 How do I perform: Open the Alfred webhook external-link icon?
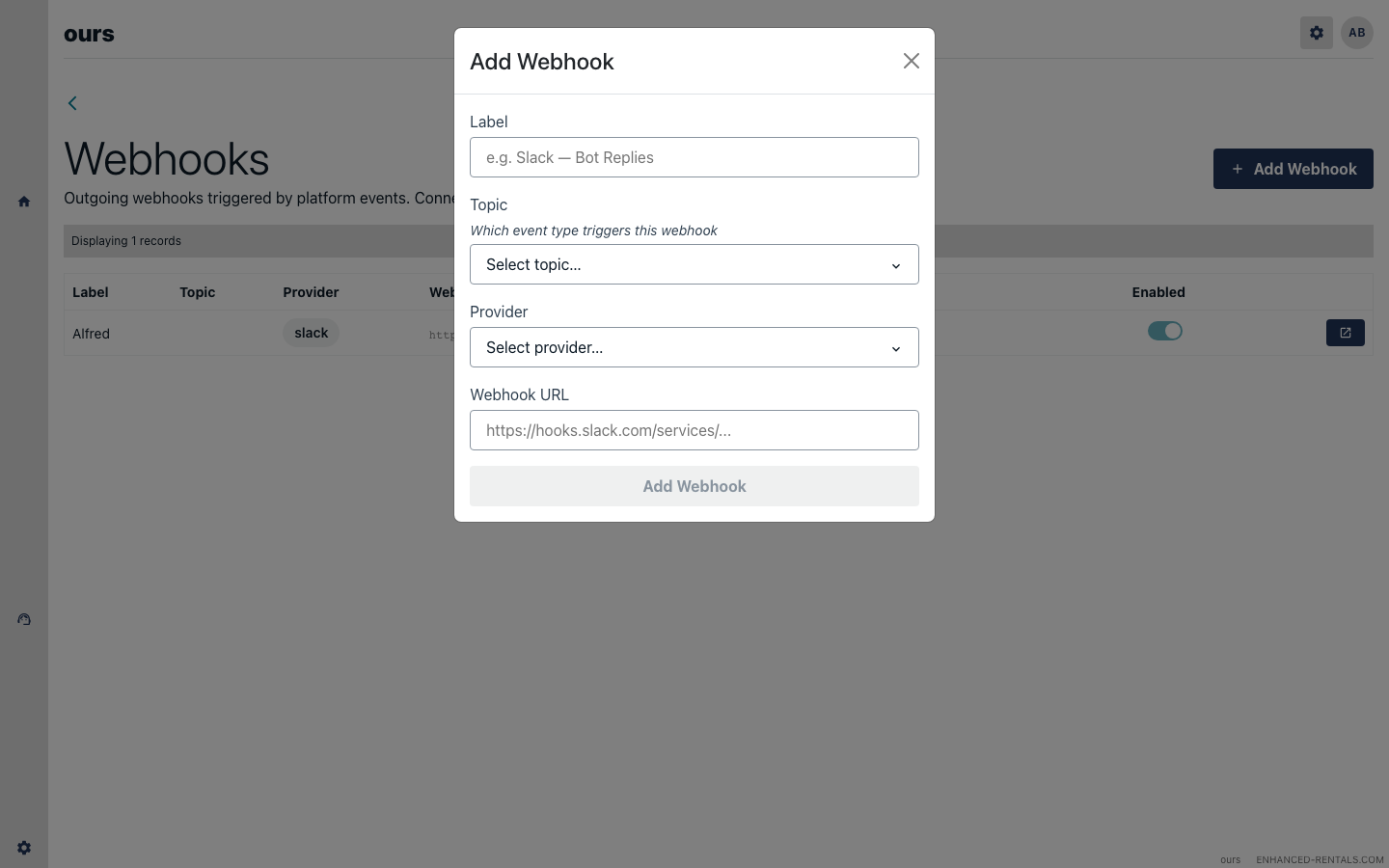[1345, 333]
